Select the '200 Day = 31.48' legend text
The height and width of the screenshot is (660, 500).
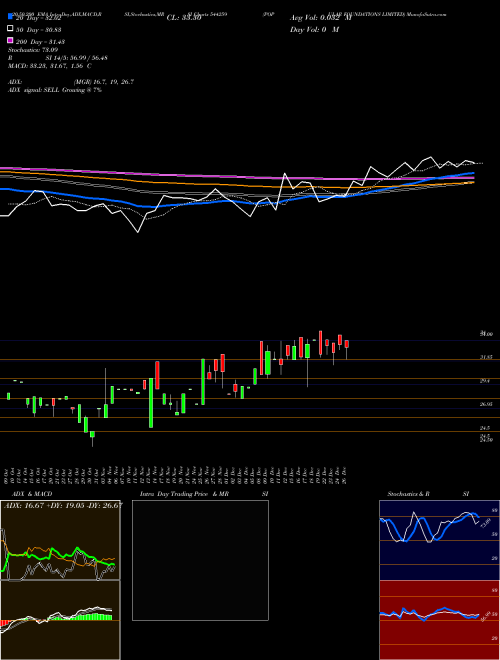click(x=40, y=42)
